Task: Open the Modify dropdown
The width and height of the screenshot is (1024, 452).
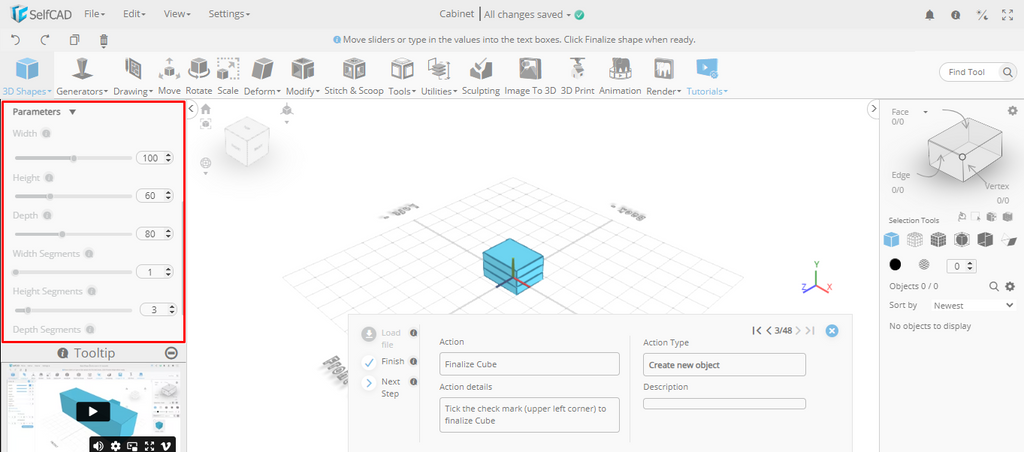Action: 303,76
